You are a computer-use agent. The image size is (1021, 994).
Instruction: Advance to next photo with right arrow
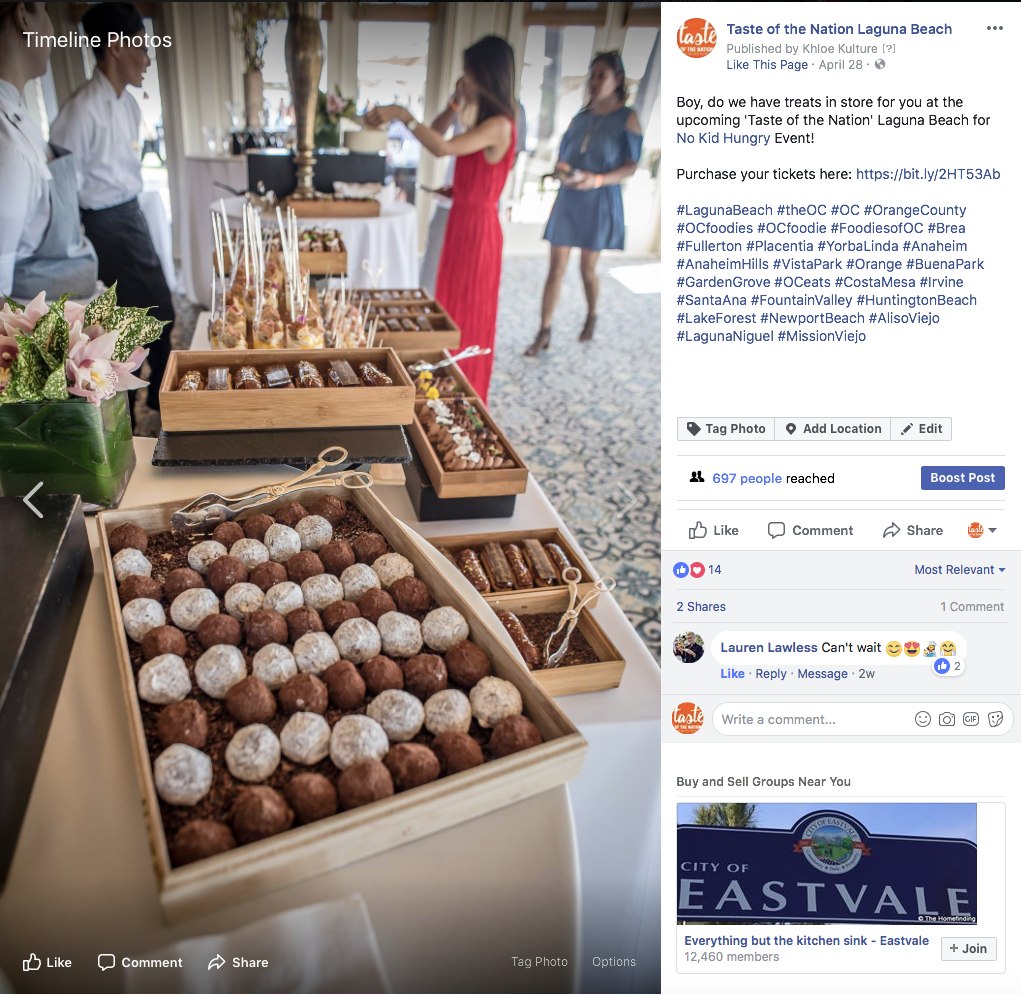627,499
